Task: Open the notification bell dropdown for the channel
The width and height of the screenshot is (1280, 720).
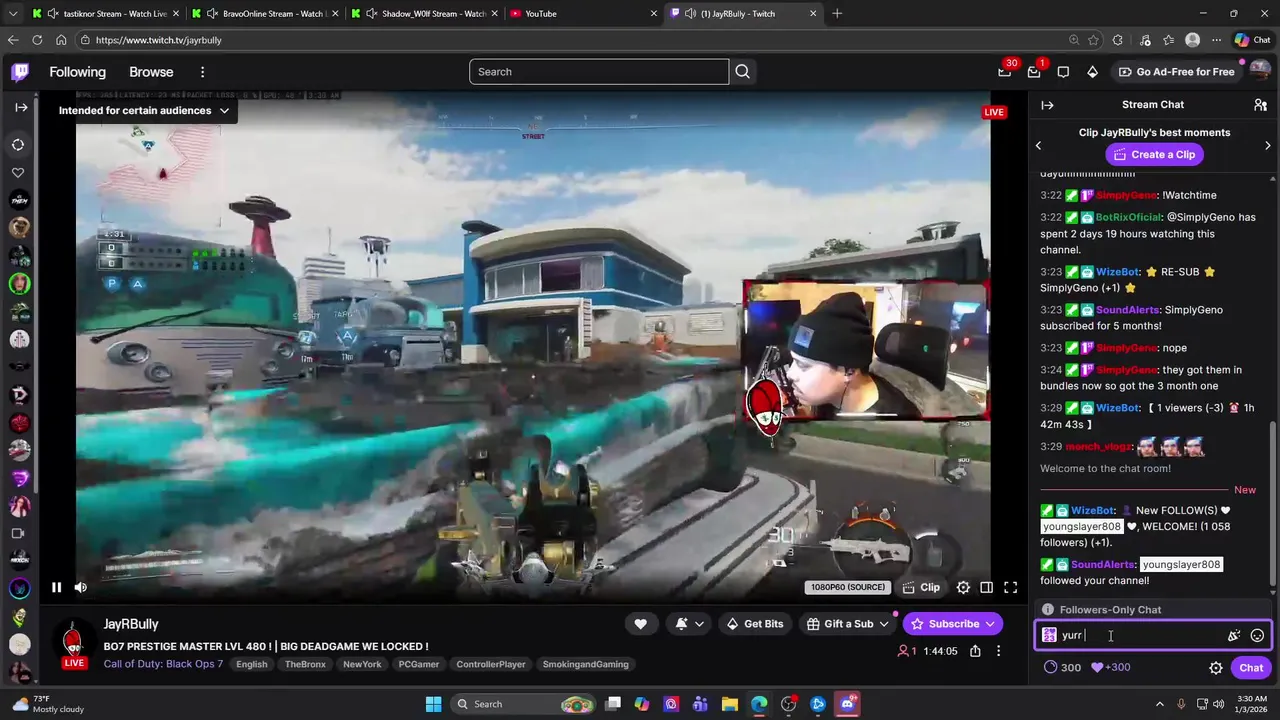Action: [x=689, y=624]
